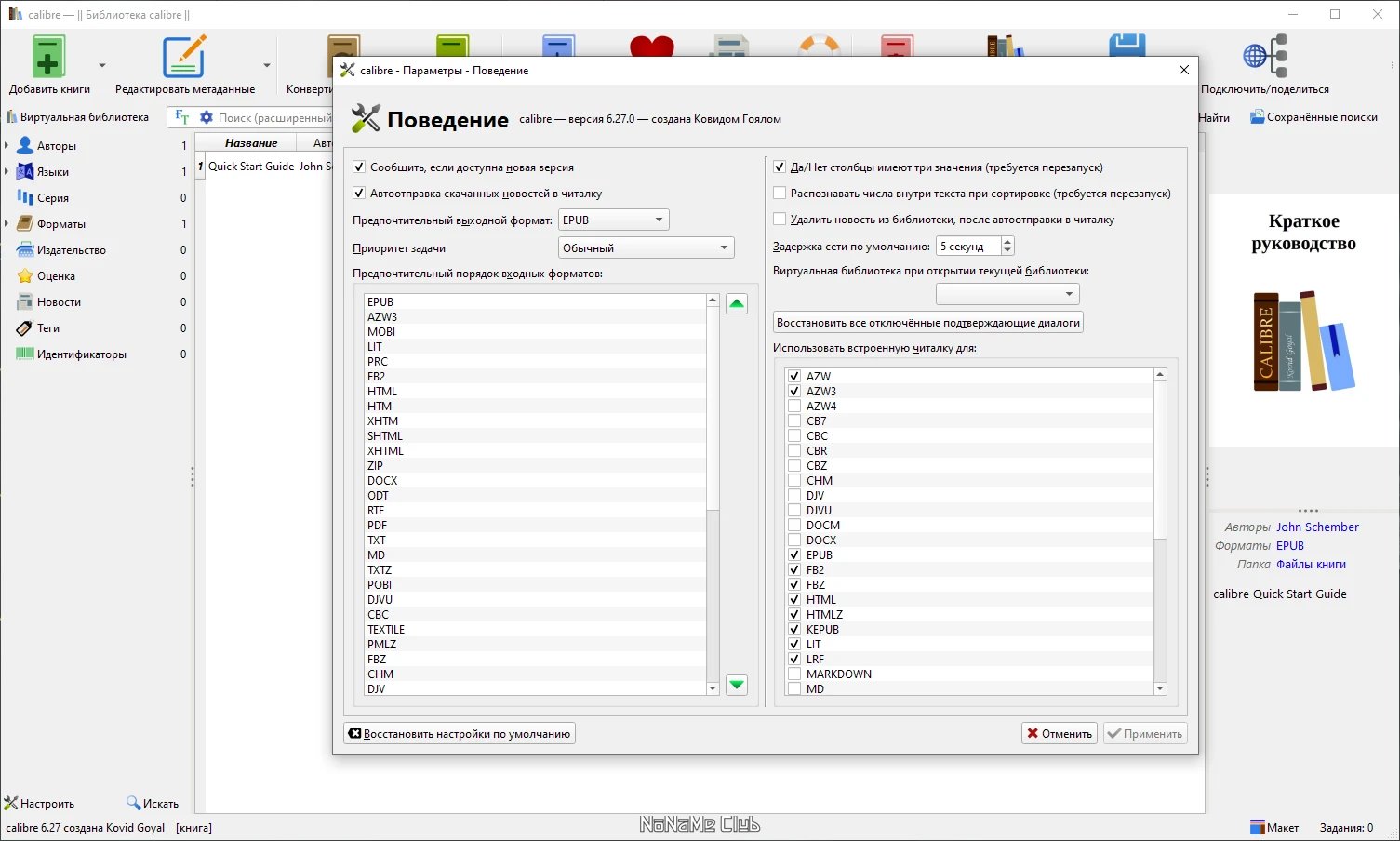Open virtual library on startup dropdown
The height and width of the screenshot is (841, 1400).
tap(1007, 294)
